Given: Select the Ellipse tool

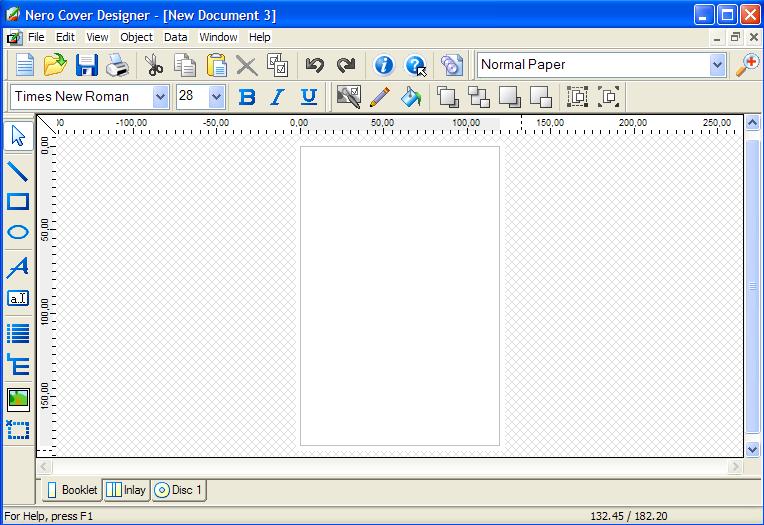Looking at the screenshot, I should (x=18, y=234).
